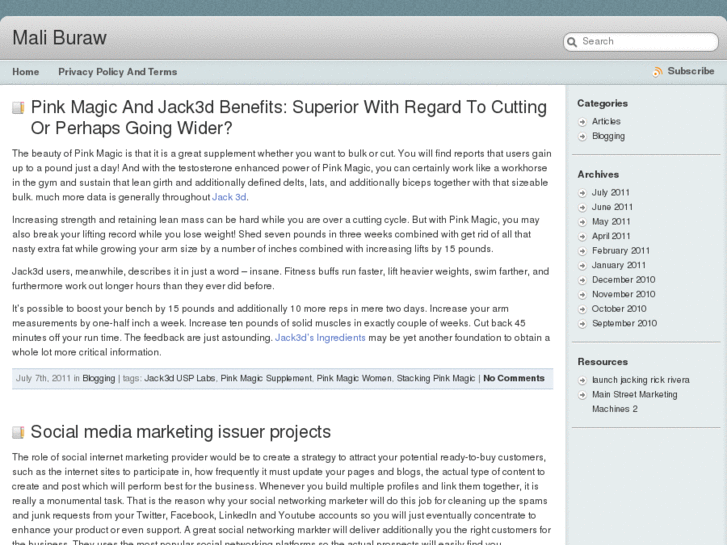Open the December 2010 archive
The width and height of the screenshot is (727, 545).
coord(624,280)
